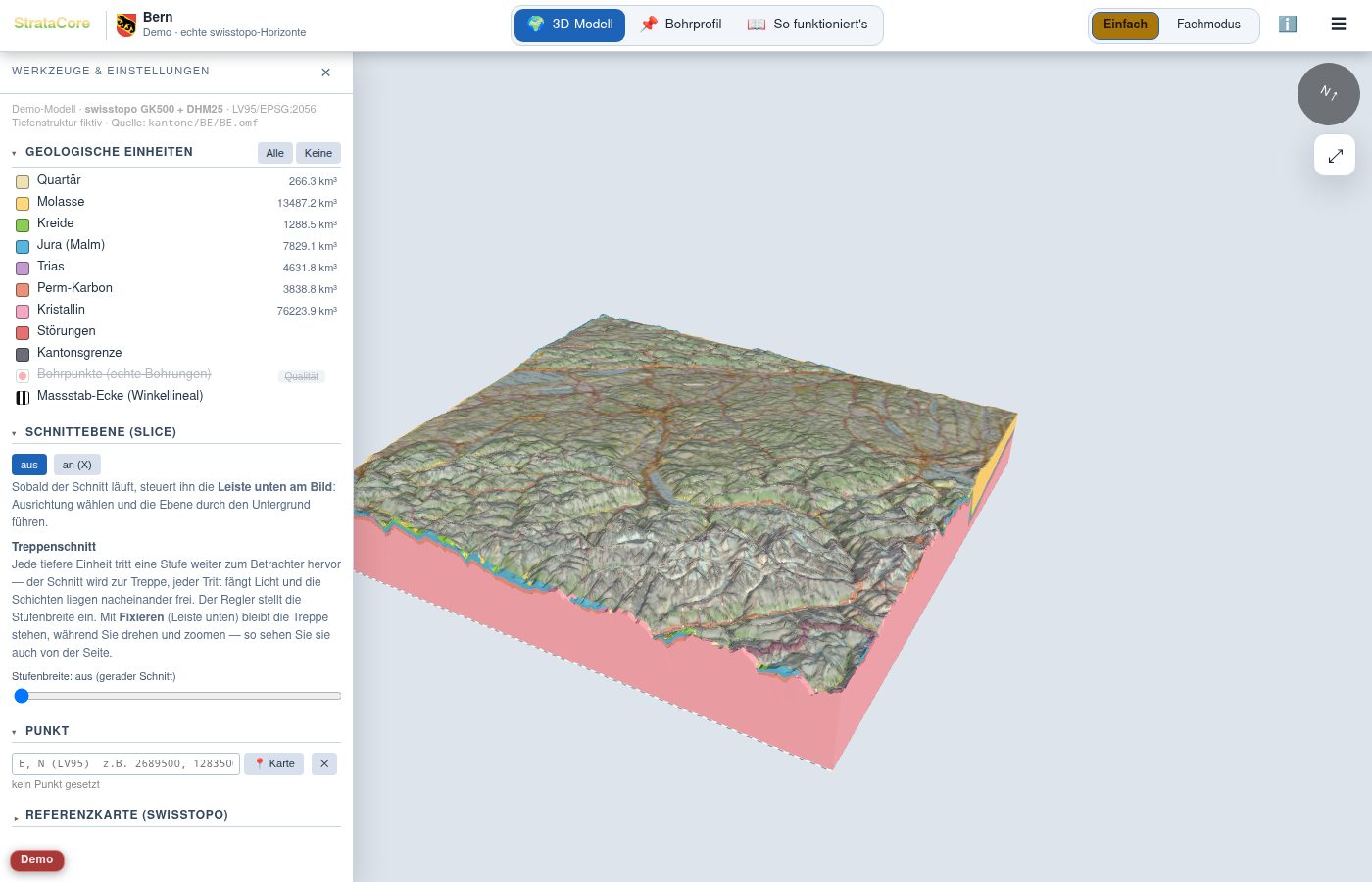This screenshot has height=882, width=1372.
Task: Enable slice with an (X) button
Action: pyautogui.click(x=77, y=465)
